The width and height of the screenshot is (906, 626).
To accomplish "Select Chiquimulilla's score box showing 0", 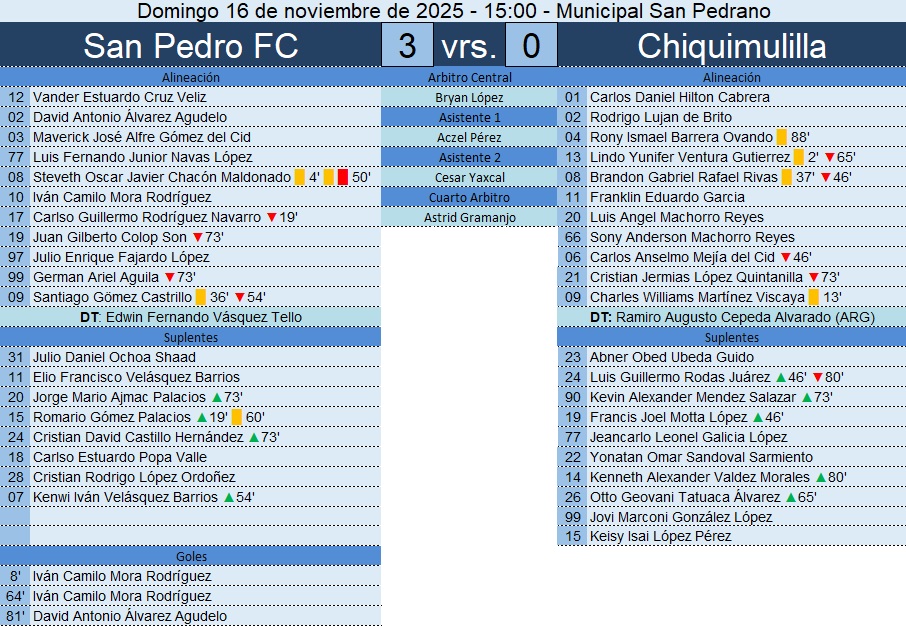I will coord(531,46).
